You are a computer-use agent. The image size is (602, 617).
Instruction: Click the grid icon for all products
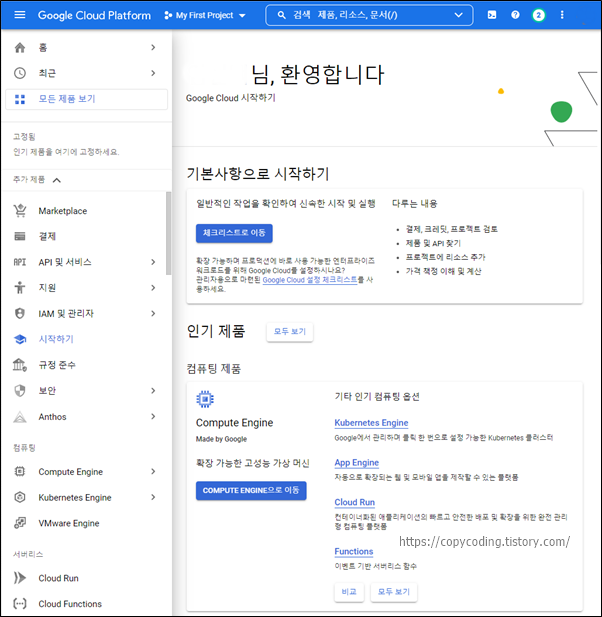pyautogui.click(x=20, y=99)
